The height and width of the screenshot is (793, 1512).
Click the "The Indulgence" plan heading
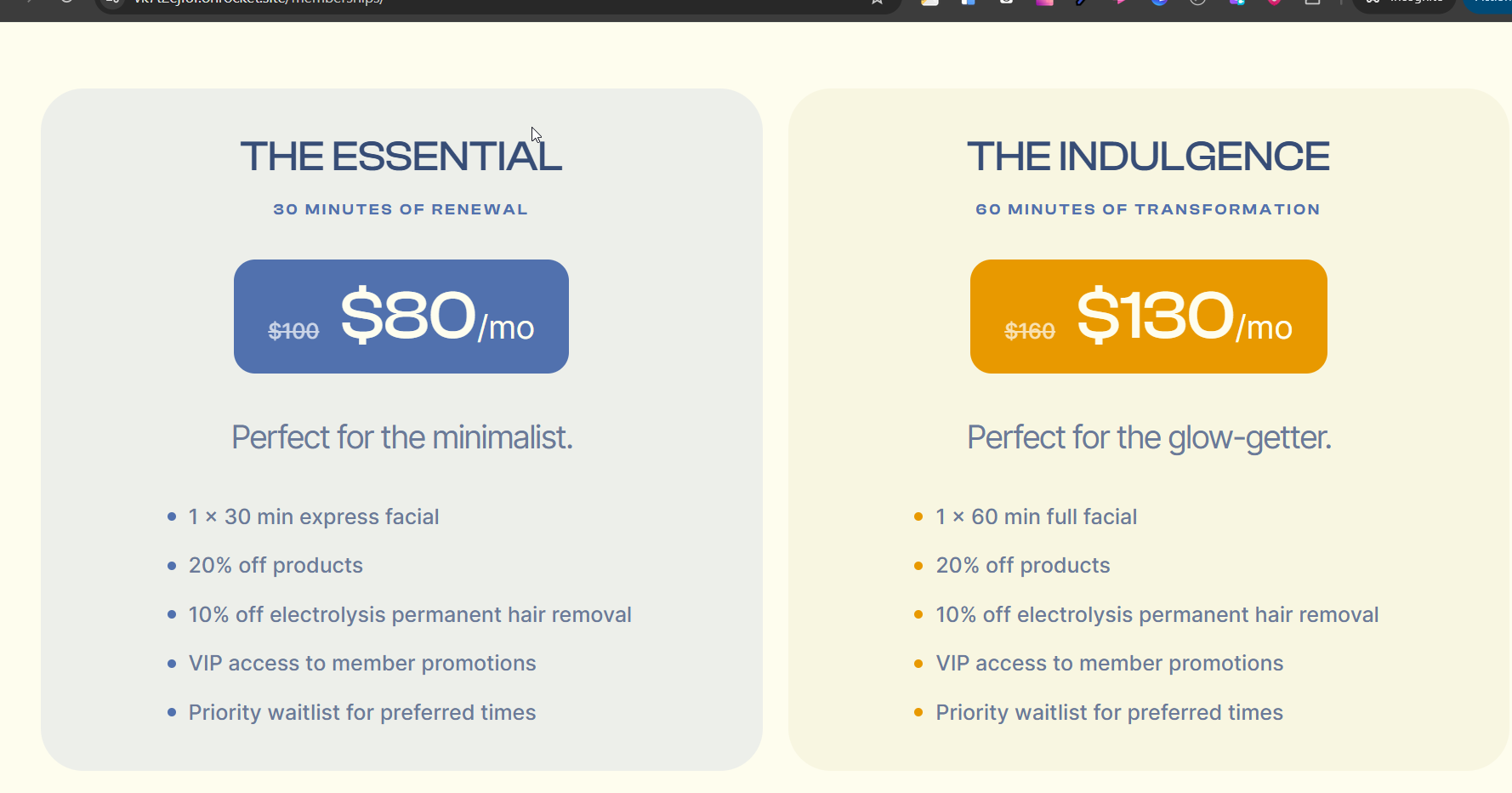1148,157
